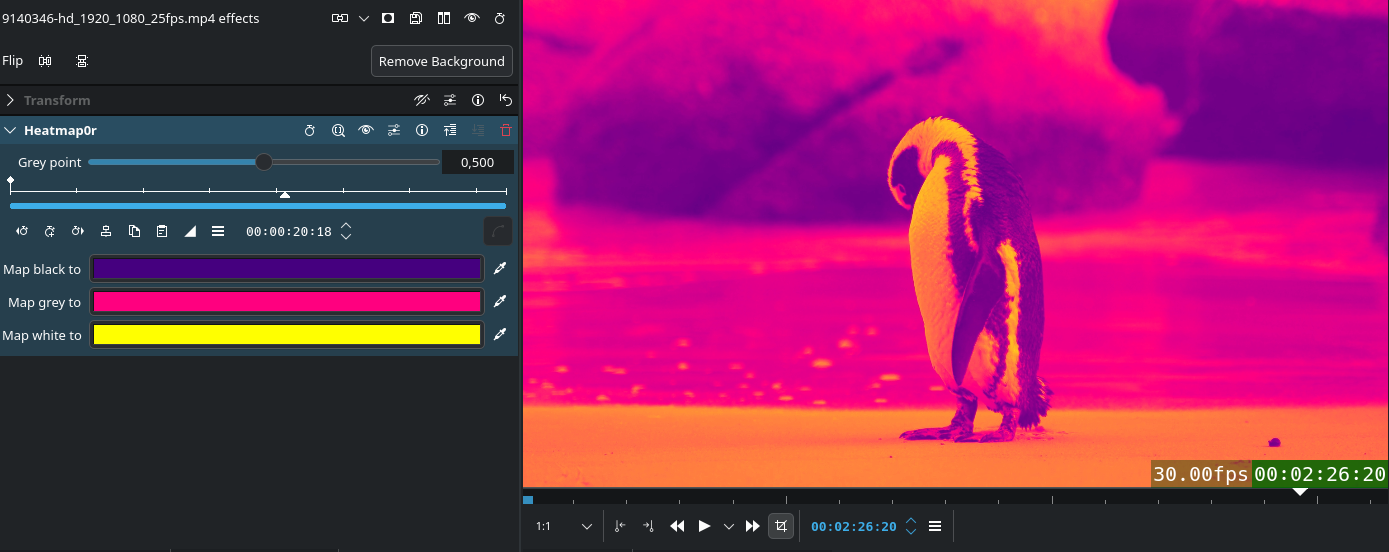
Task: Toggle the Heatmap0r effect's eye icon
Action: point(366,130)
